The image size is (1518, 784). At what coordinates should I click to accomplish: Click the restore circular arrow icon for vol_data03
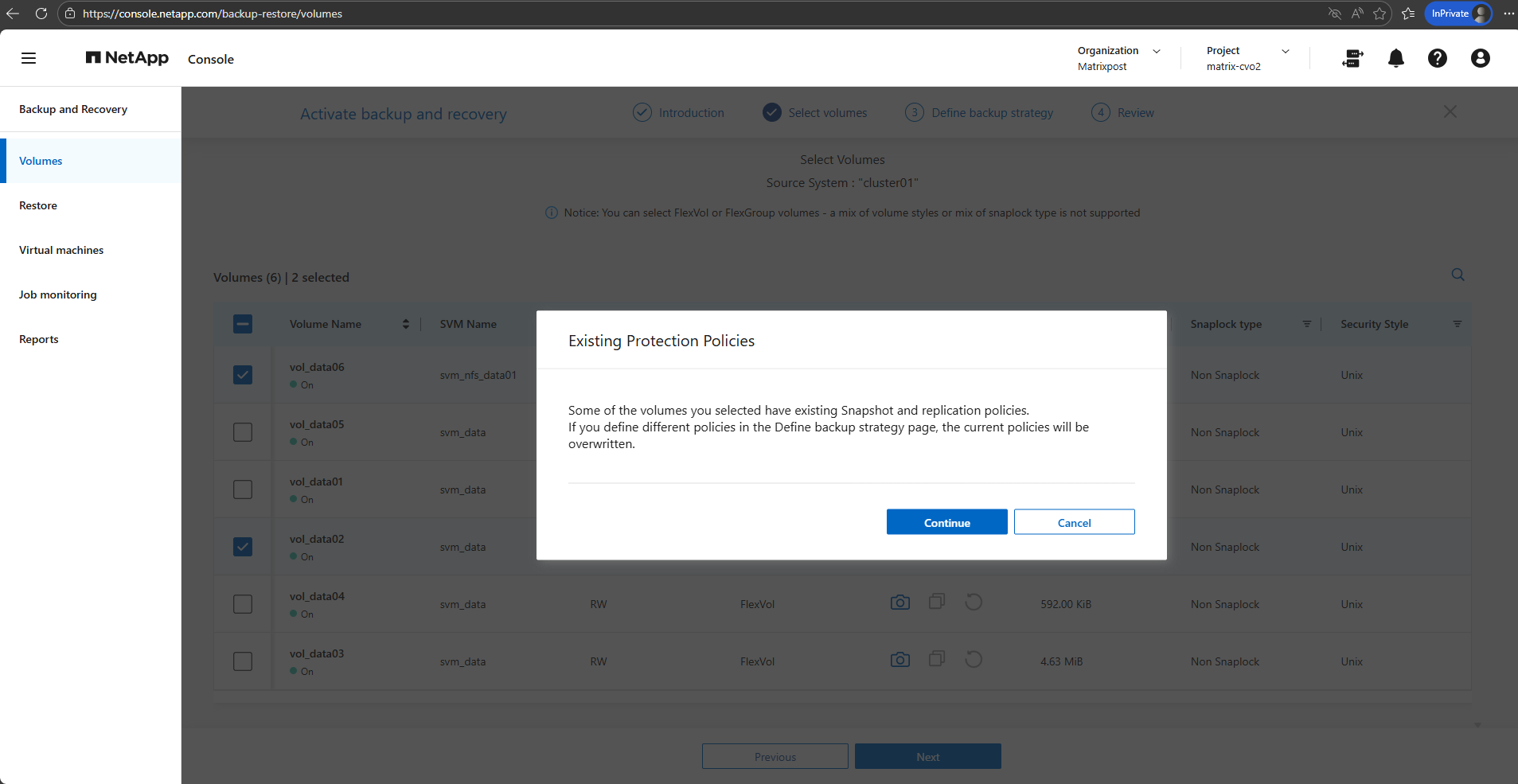point(973,659)
